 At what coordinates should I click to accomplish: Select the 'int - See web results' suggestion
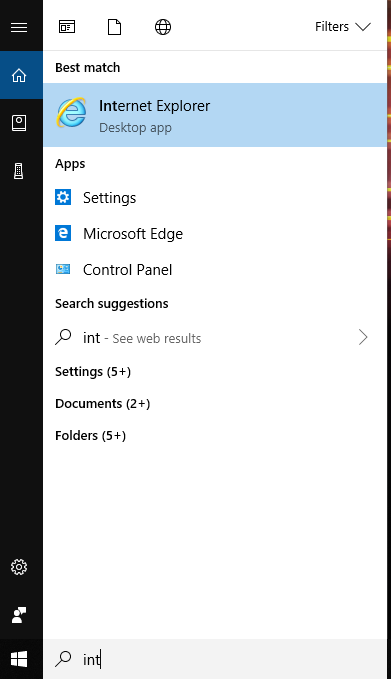click(215, 337)
